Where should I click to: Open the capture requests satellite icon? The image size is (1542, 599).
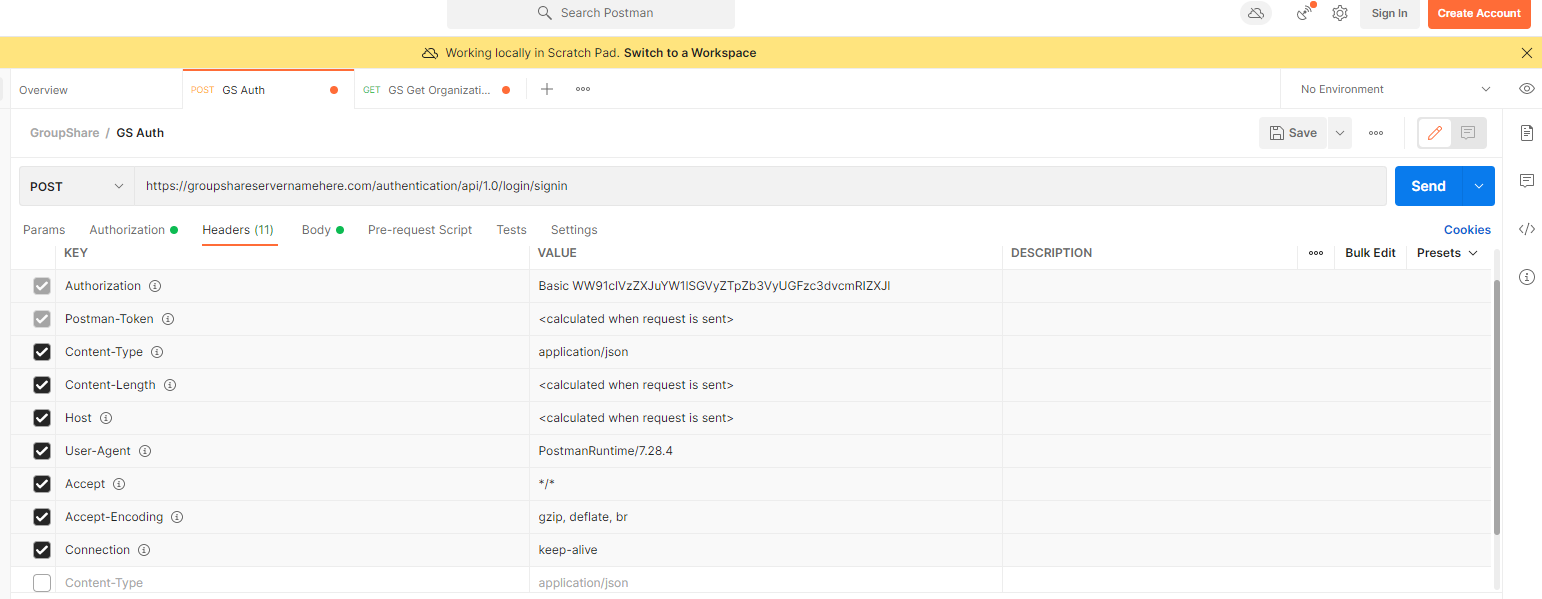(x=1305, y=13)
